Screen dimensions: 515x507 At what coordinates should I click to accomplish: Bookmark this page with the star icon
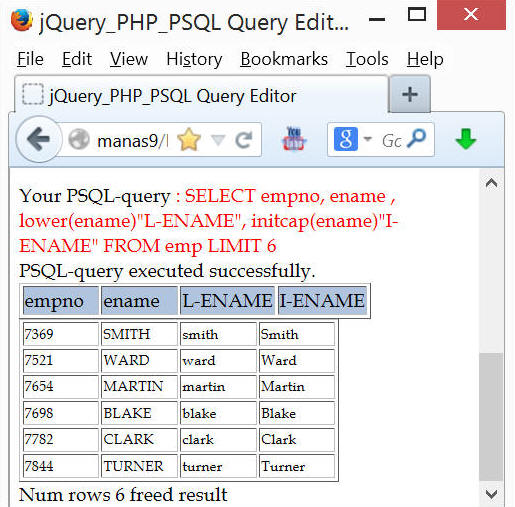189,140
